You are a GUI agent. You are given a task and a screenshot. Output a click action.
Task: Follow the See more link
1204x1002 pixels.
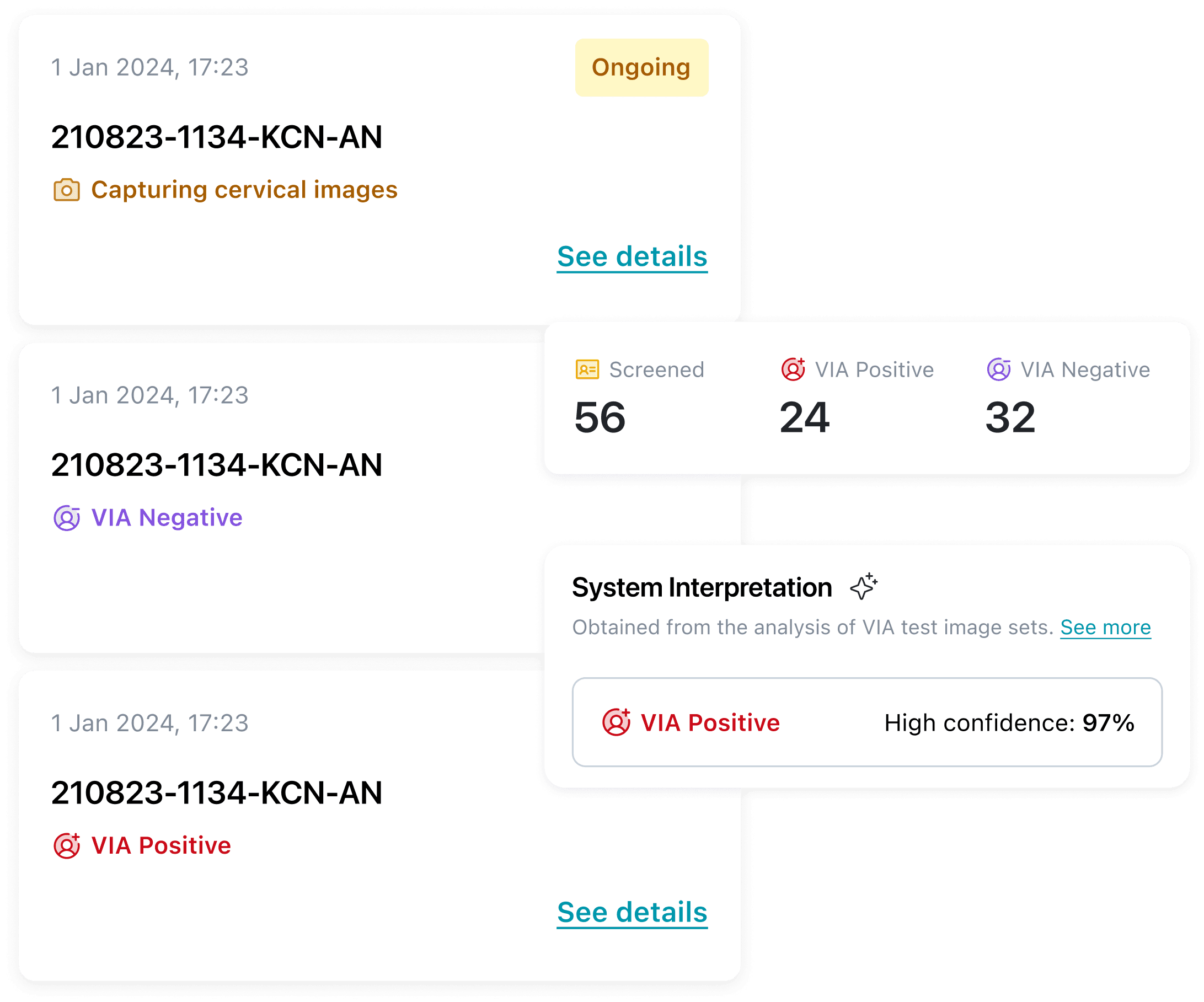pos(1105,627)
